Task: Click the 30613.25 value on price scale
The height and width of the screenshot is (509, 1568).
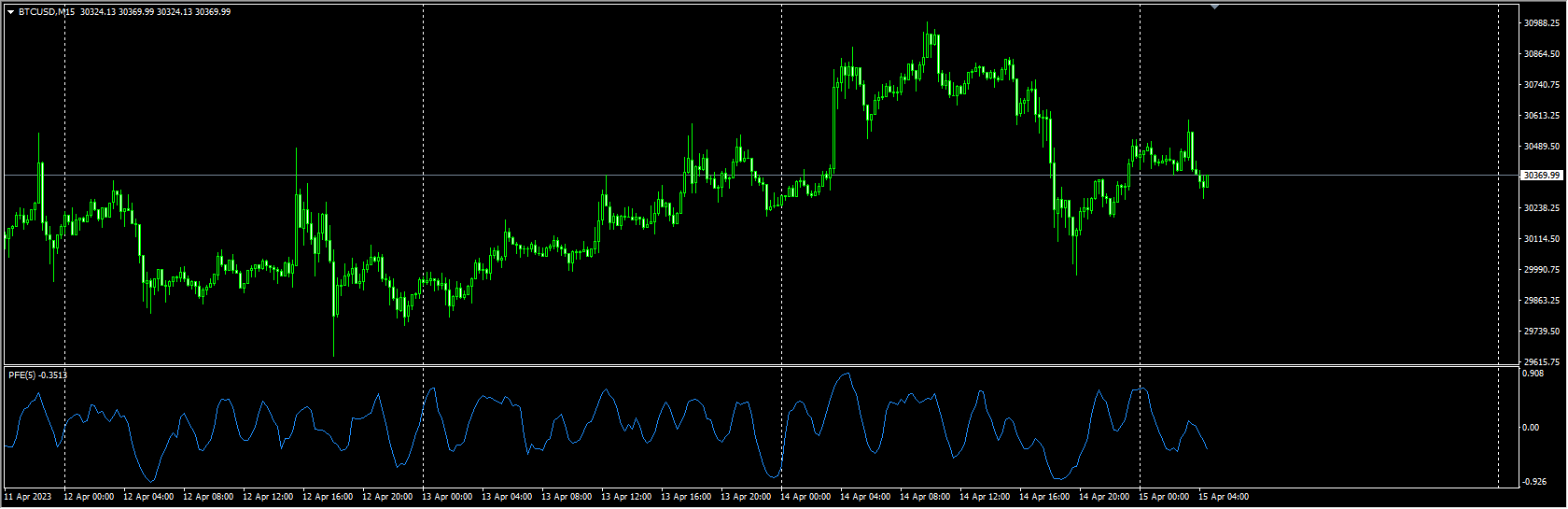Action: click(x=1542, y=116)
